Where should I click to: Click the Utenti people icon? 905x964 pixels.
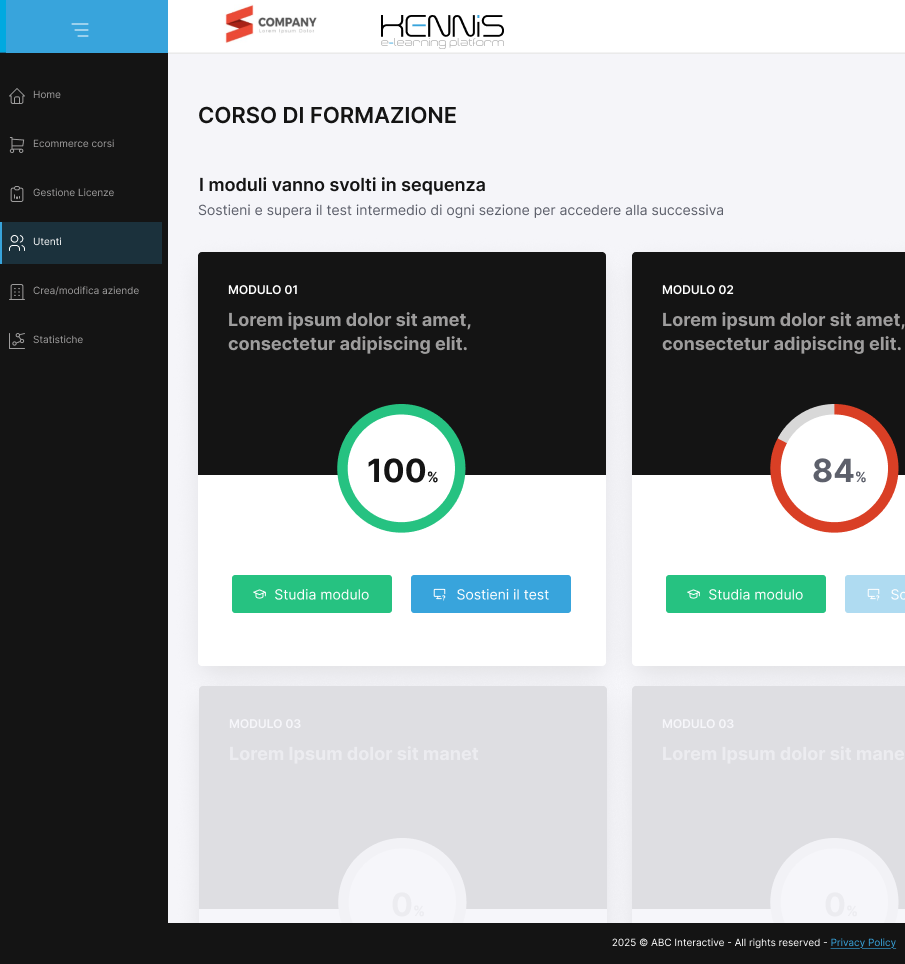click(x=17, y=243)
